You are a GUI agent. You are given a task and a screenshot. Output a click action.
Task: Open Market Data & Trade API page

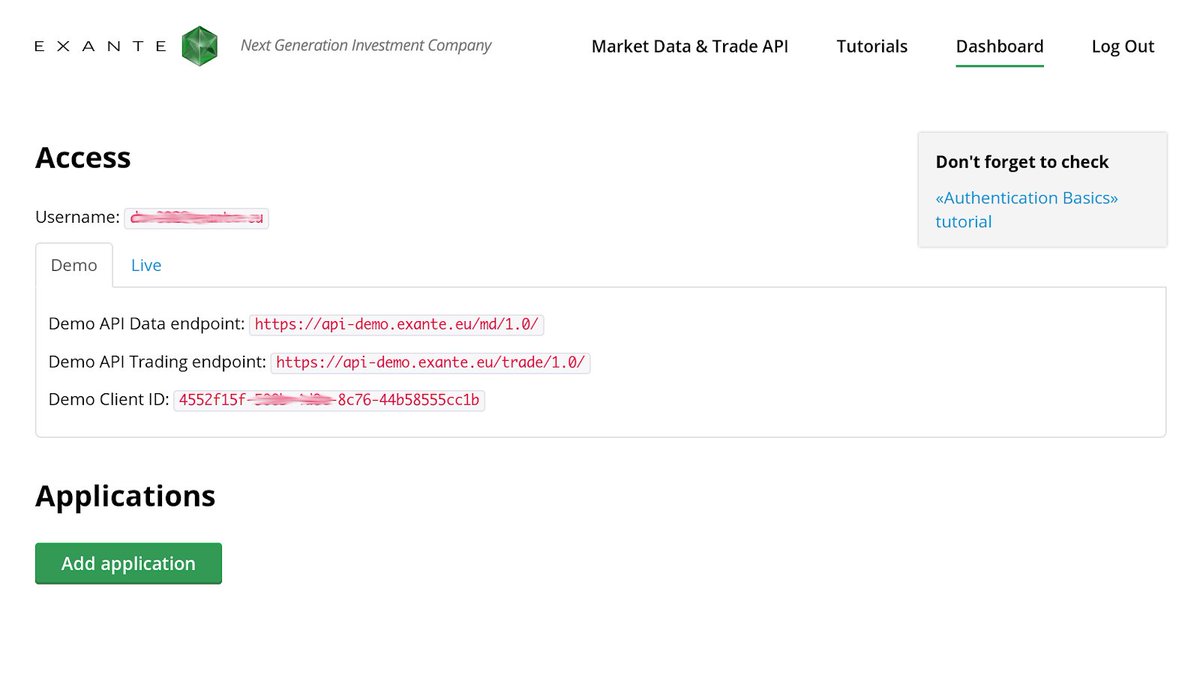689,46
